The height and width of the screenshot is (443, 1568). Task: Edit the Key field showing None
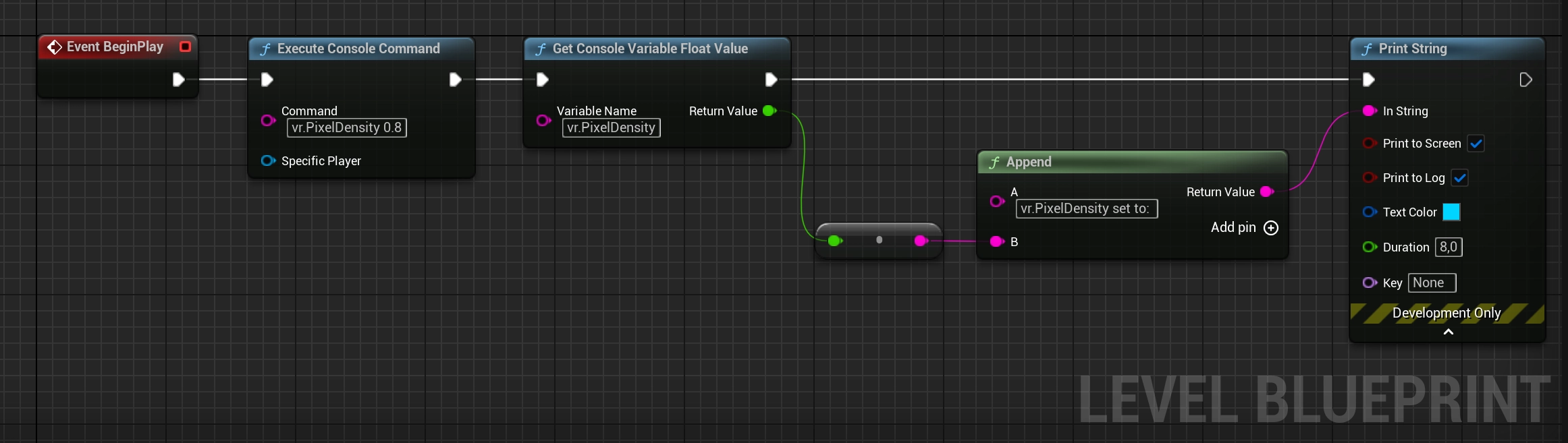click(1432, 283)
